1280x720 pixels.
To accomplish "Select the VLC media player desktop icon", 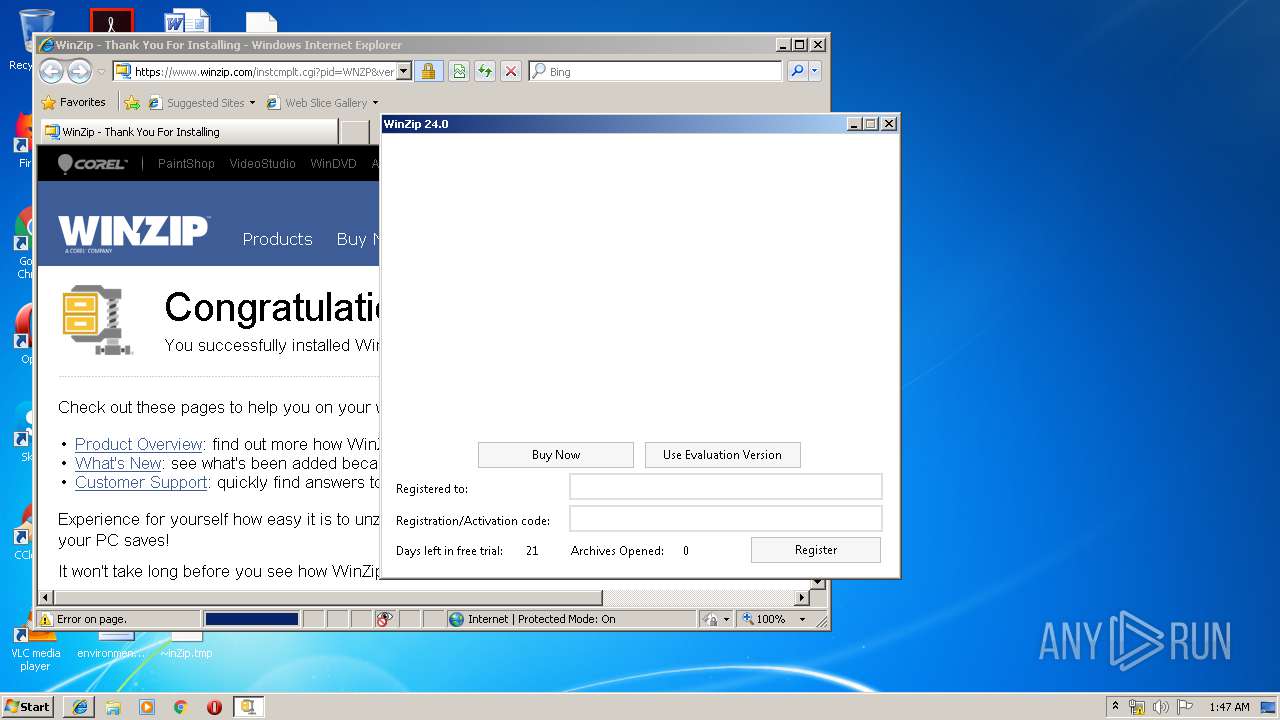I will point(35,648).
